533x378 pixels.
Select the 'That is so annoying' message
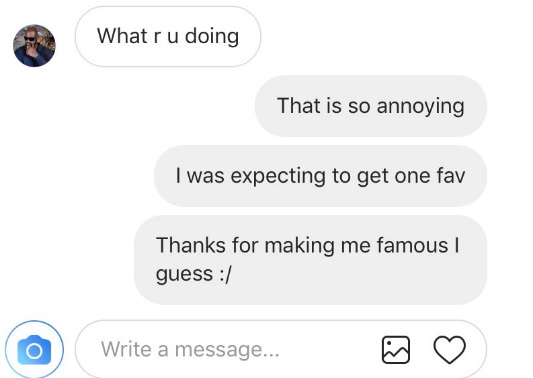[371, 106]
